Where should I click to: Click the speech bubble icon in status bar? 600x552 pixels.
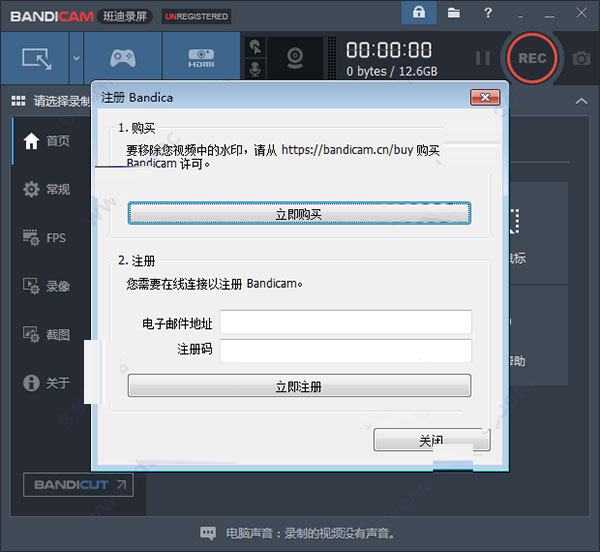pyautogui.click(x=208, y=533)
